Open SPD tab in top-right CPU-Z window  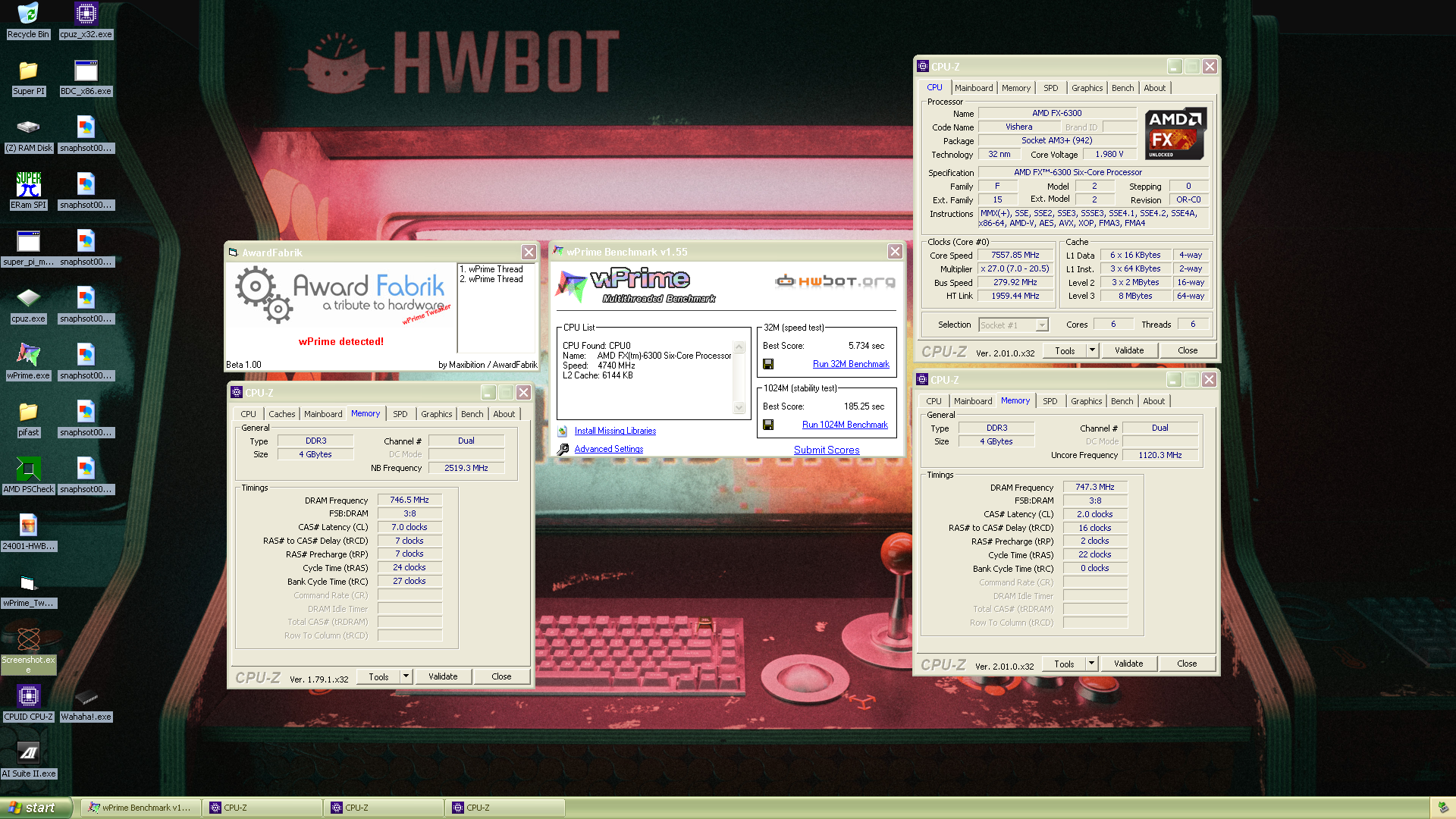click(x=1050, y=88)
